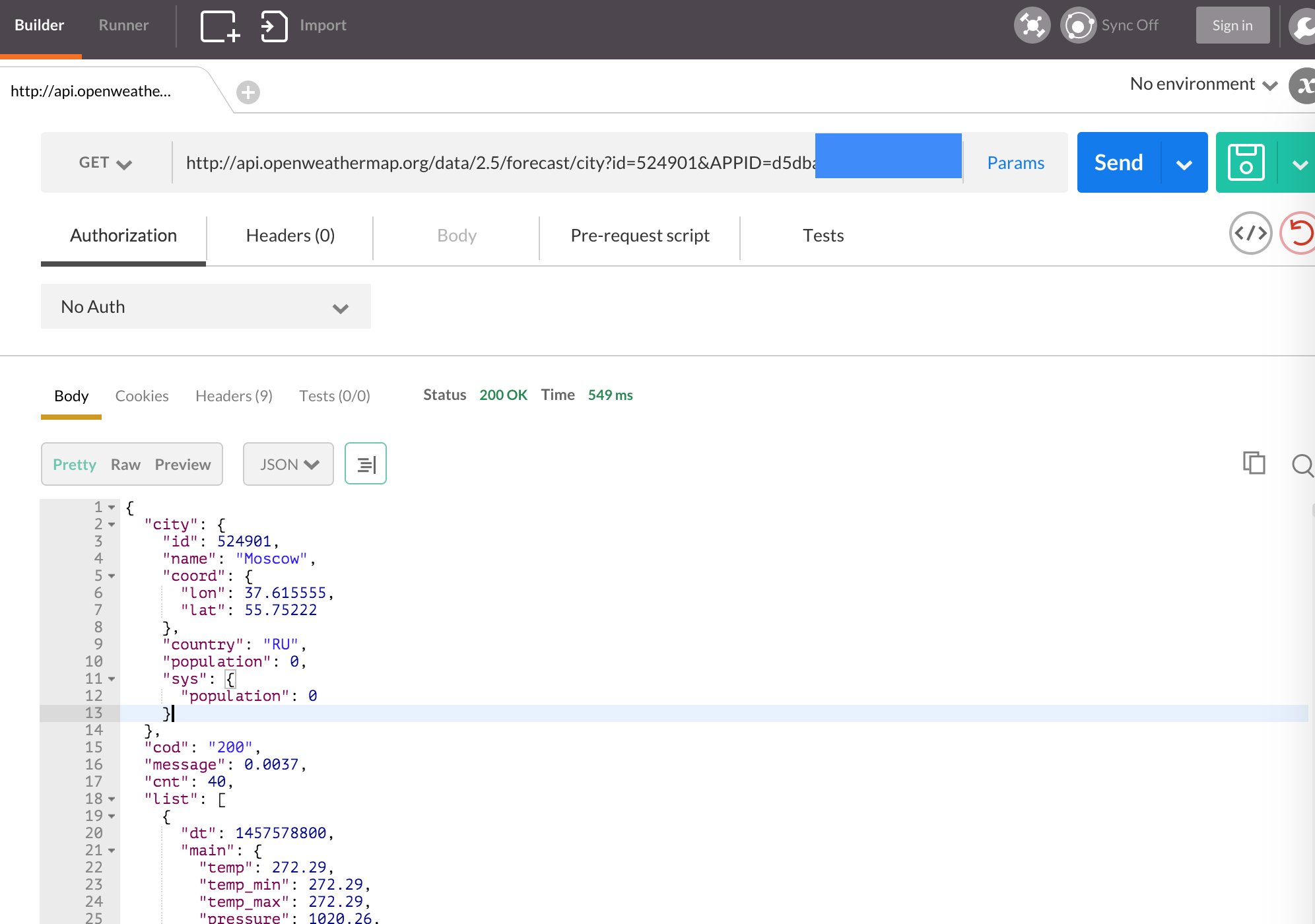Copy response to clipboard icon
The width and height of the screenshot is (1315, 924).
tap(1254, 463)
